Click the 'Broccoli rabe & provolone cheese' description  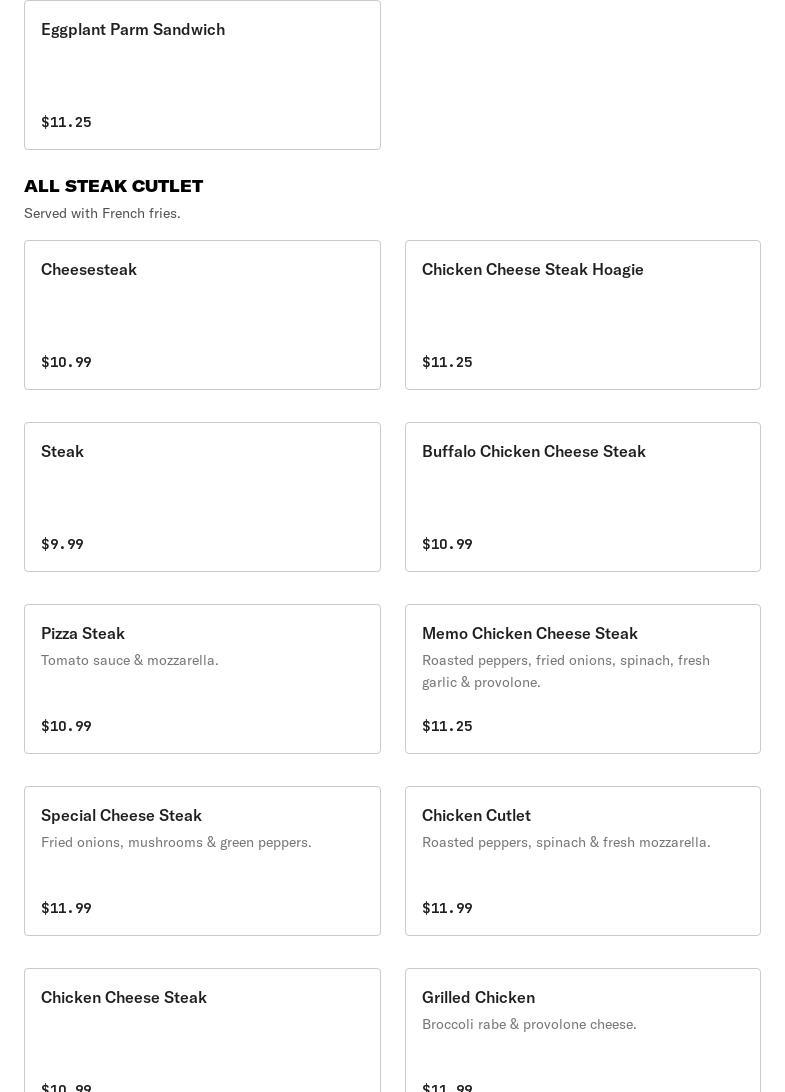pos(529,1024)
